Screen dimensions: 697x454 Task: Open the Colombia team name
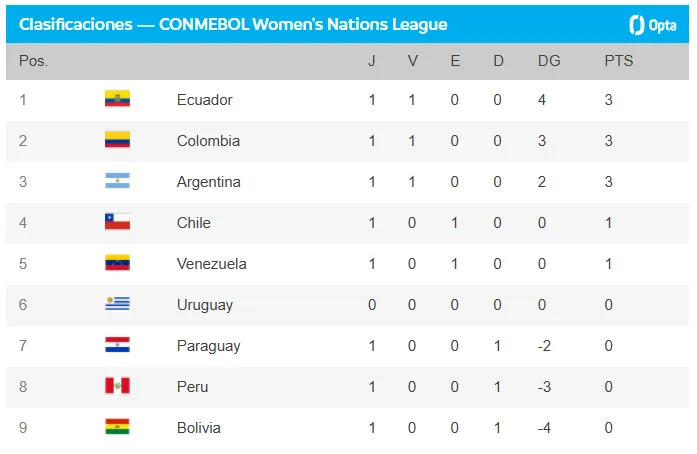click(x=208, y=141)
